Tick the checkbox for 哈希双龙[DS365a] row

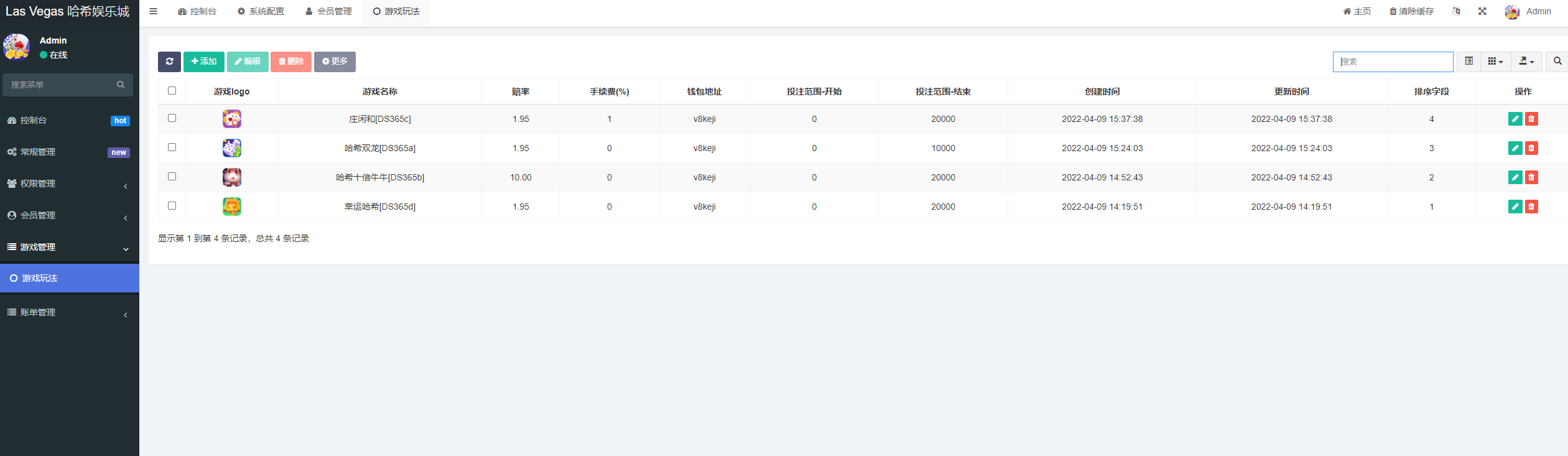(172, 147)
